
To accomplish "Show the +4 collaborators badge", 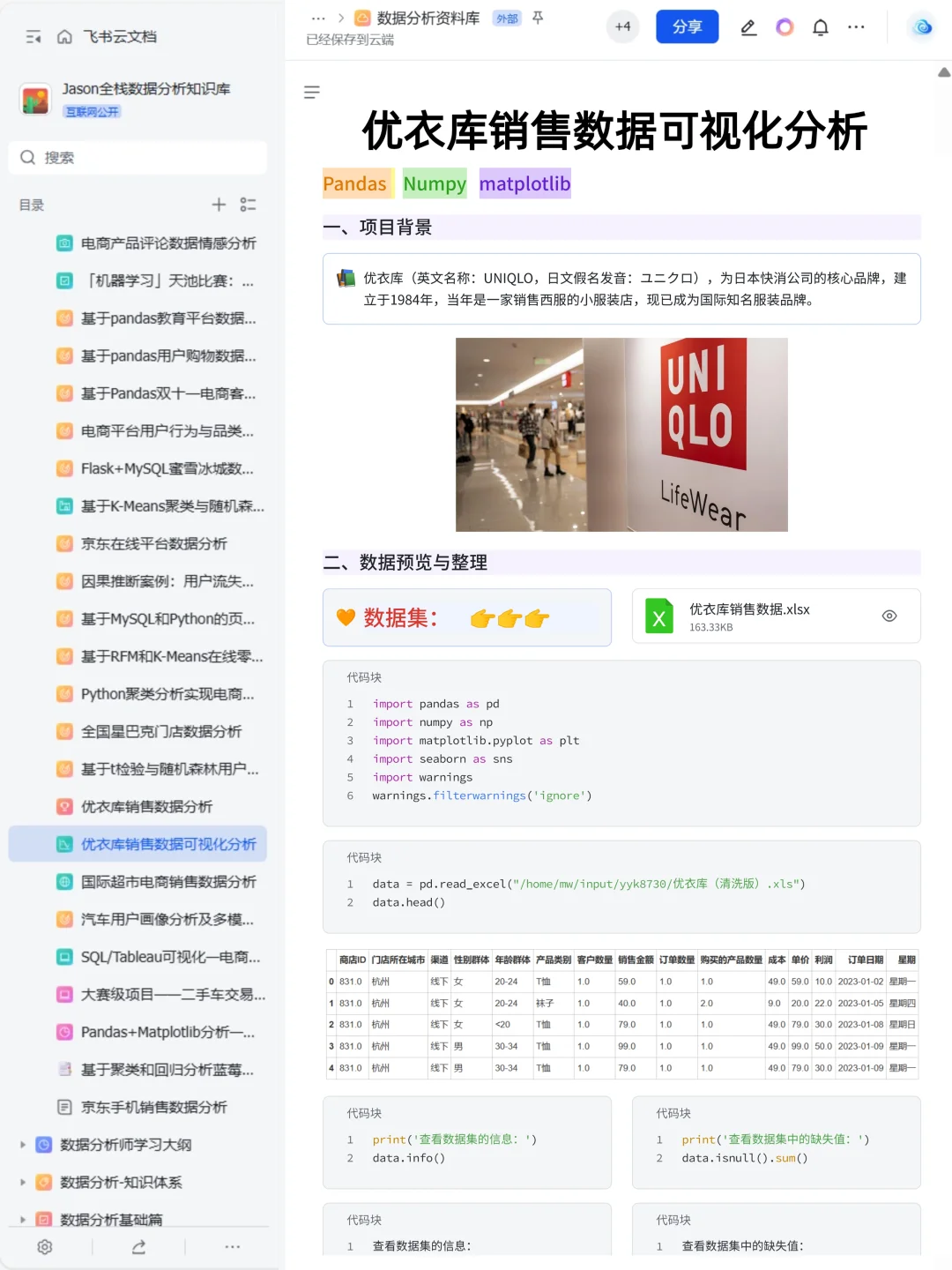I will [x=623, y=26].
